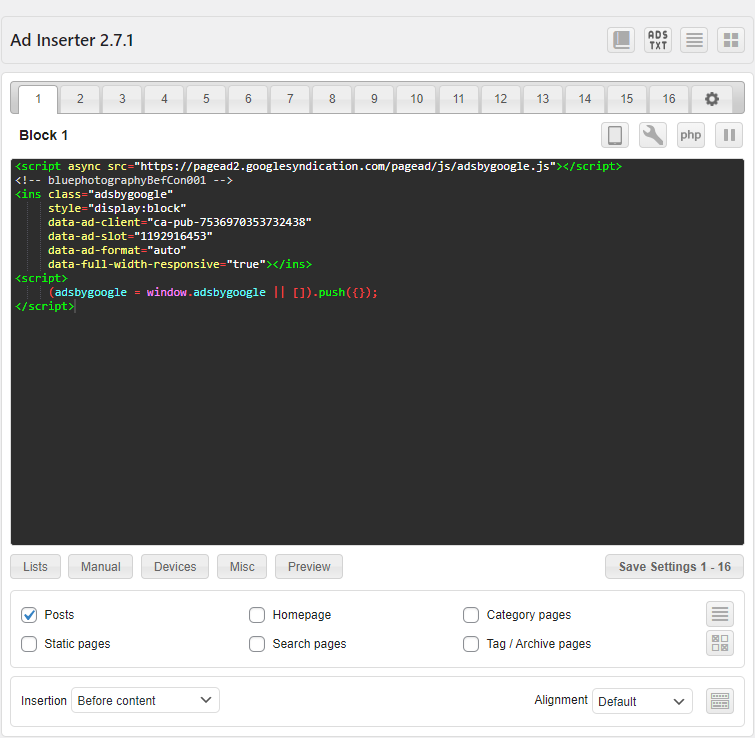Open the ads.txt editor icon
Image resolution: width=755 pixels, height=738 pixels.
pyautogui.click(x=657, y=40)
